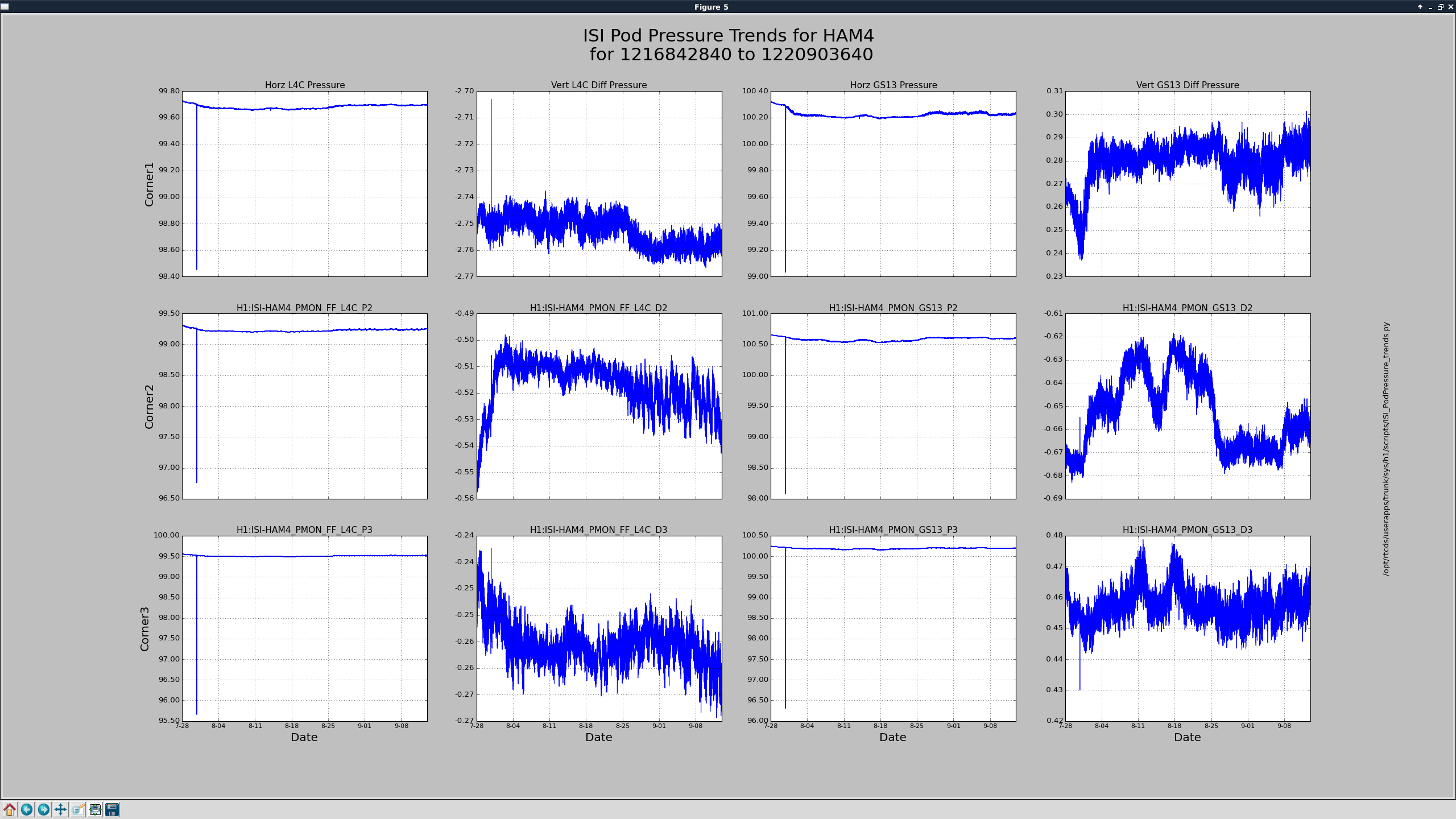Go back to the previous view
The height and width of the screenshot is (819, 1456).
27,809
